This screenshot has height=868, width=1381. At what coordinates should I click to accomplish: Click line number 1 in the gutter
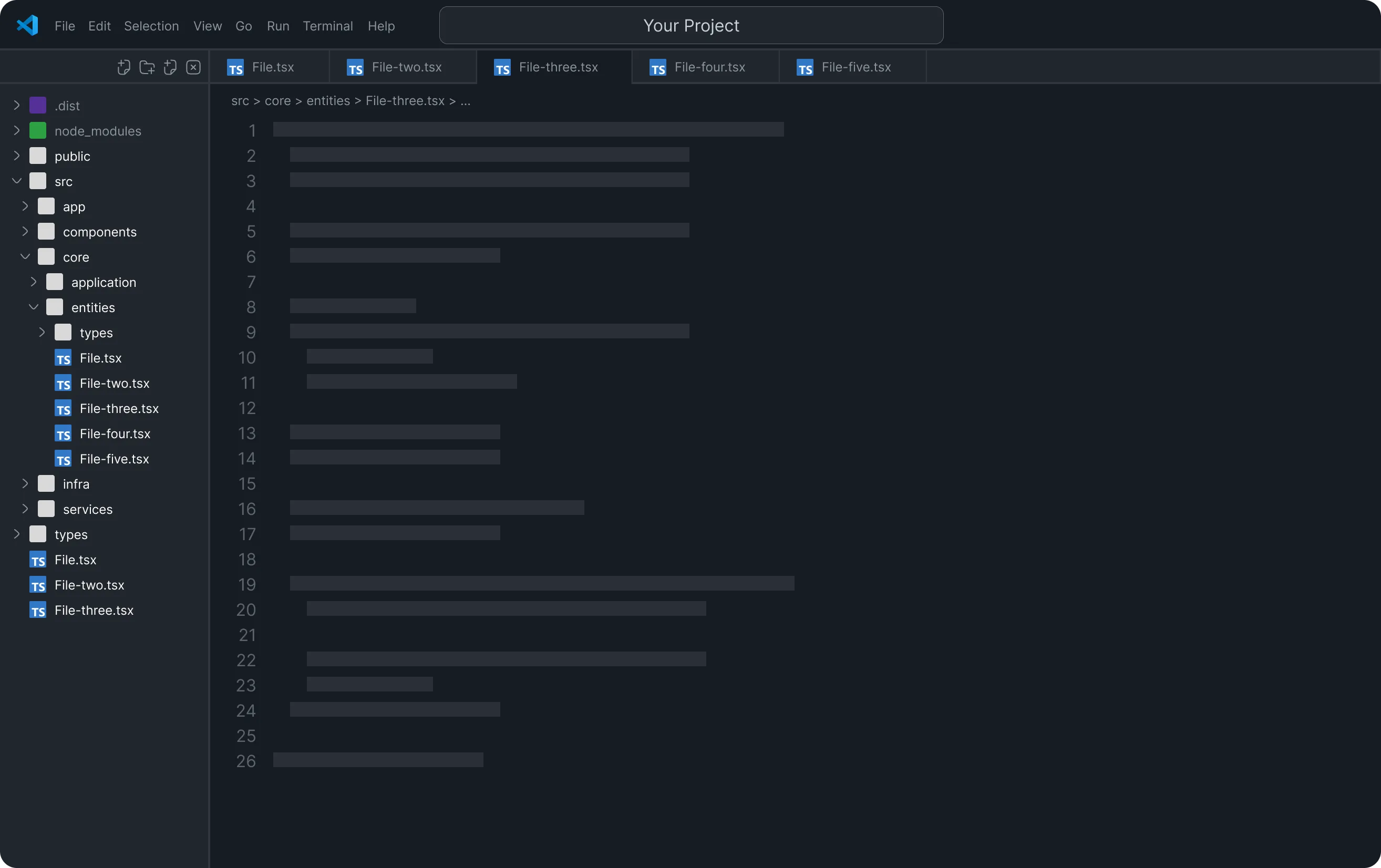tap(252, 130)
